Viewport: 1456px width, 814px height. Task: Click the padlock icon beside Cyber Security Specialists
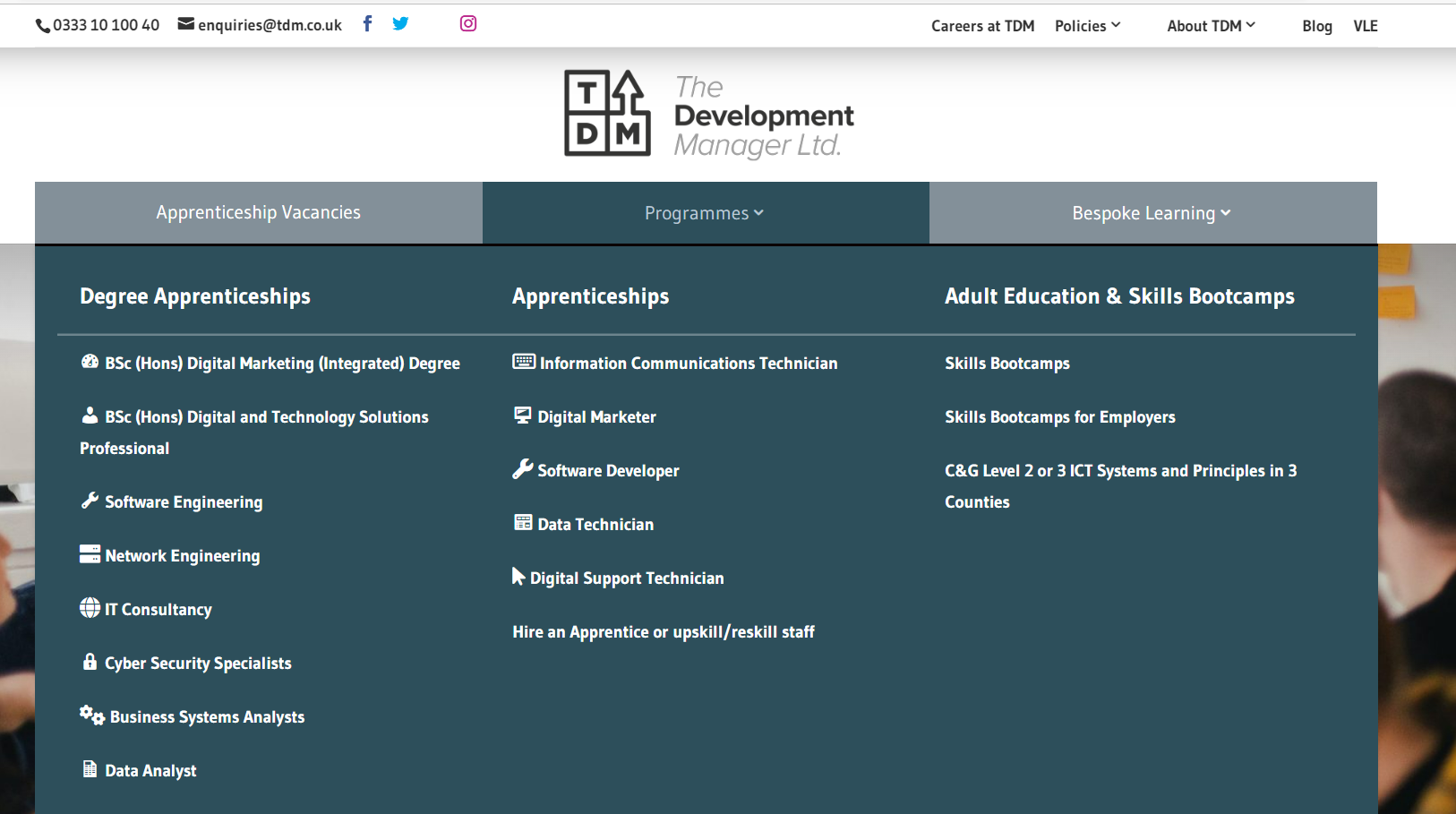coord(90,662)
